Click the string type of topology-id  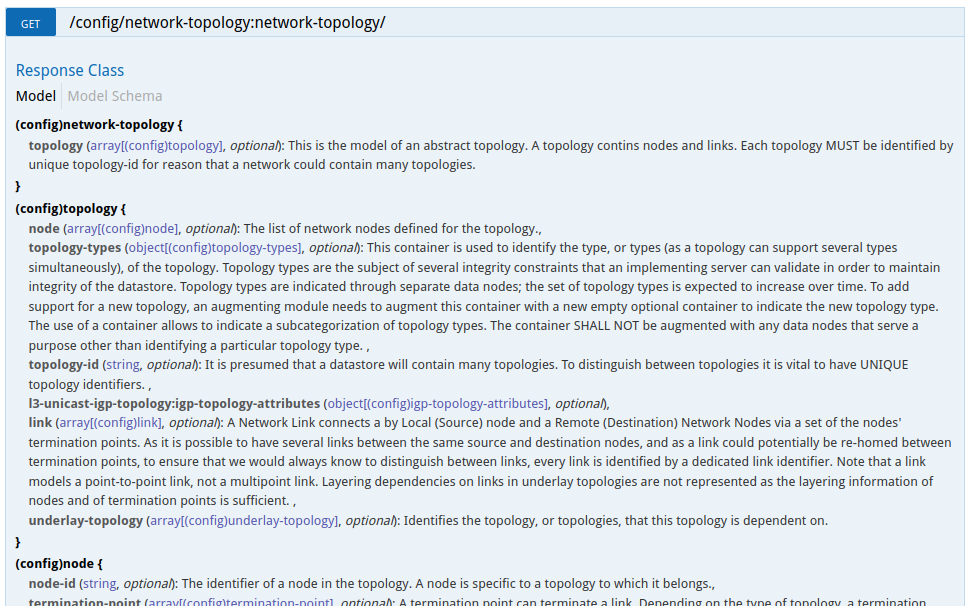(123, 365)
